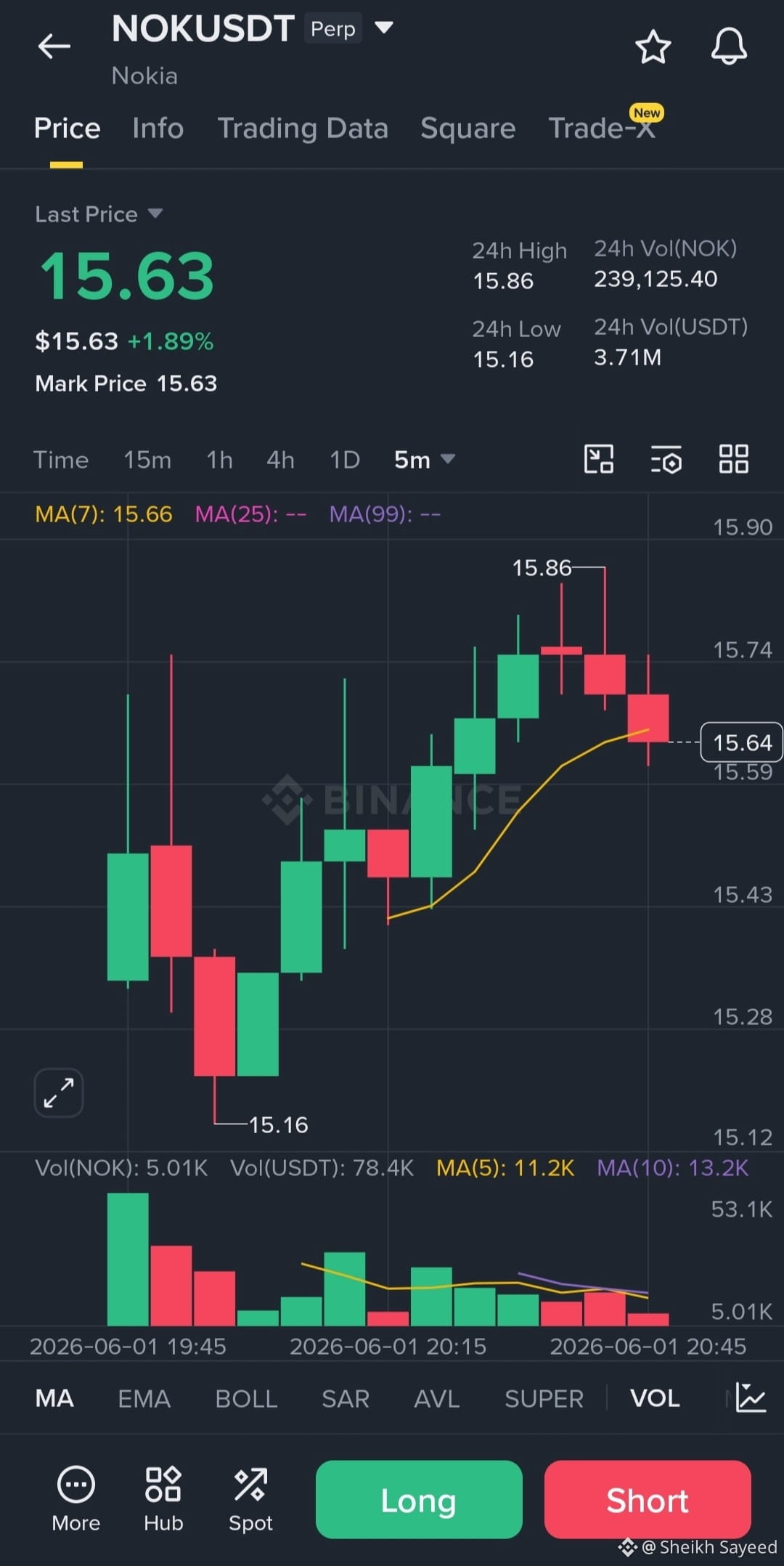The width and height of the screenshot is (784, 1566).
Task: Tap the 15.16 low marker on the chart
Action: 278,1124
